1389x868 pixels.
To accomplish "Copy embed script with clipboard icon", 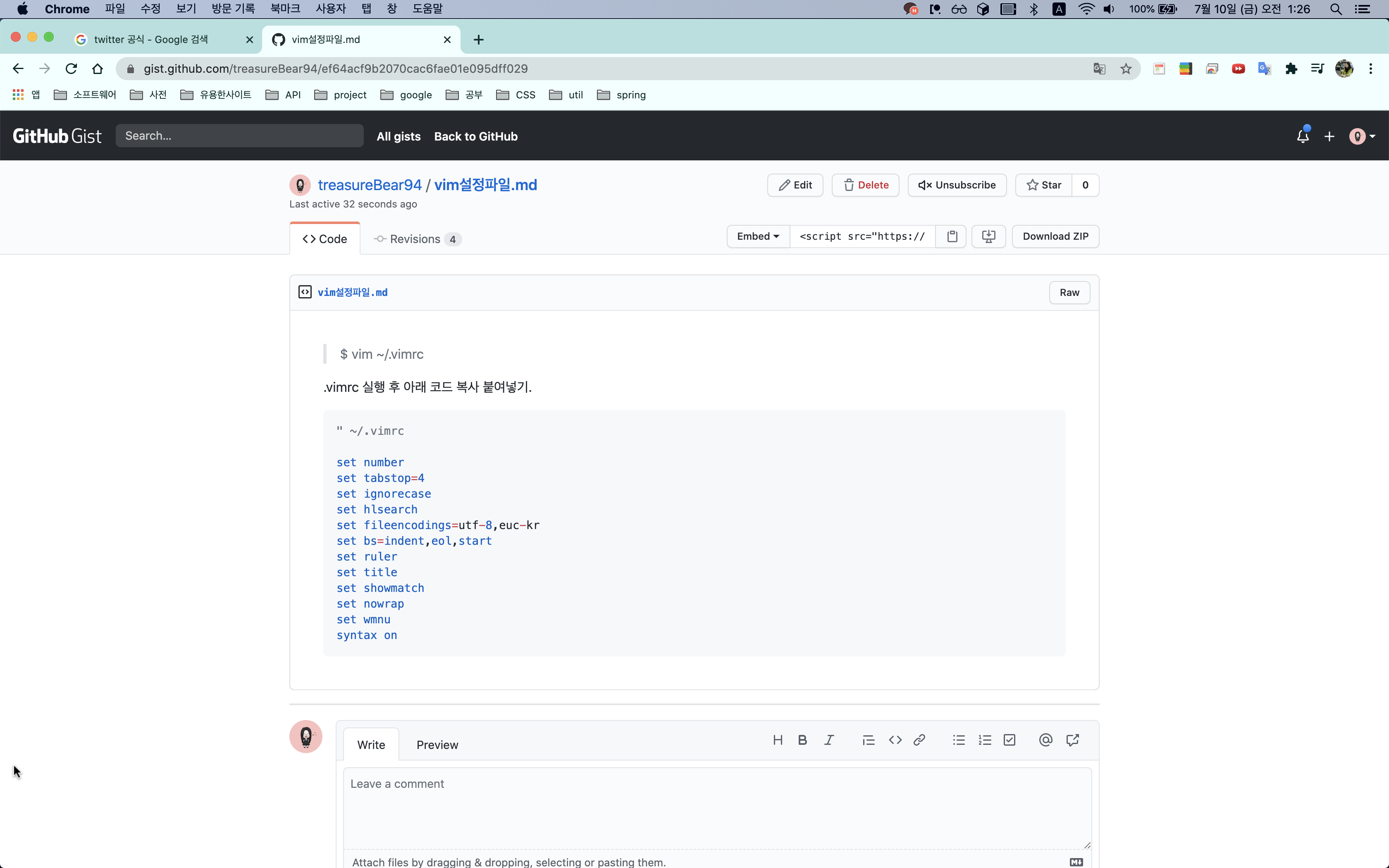I will click(x=952, y=236).
